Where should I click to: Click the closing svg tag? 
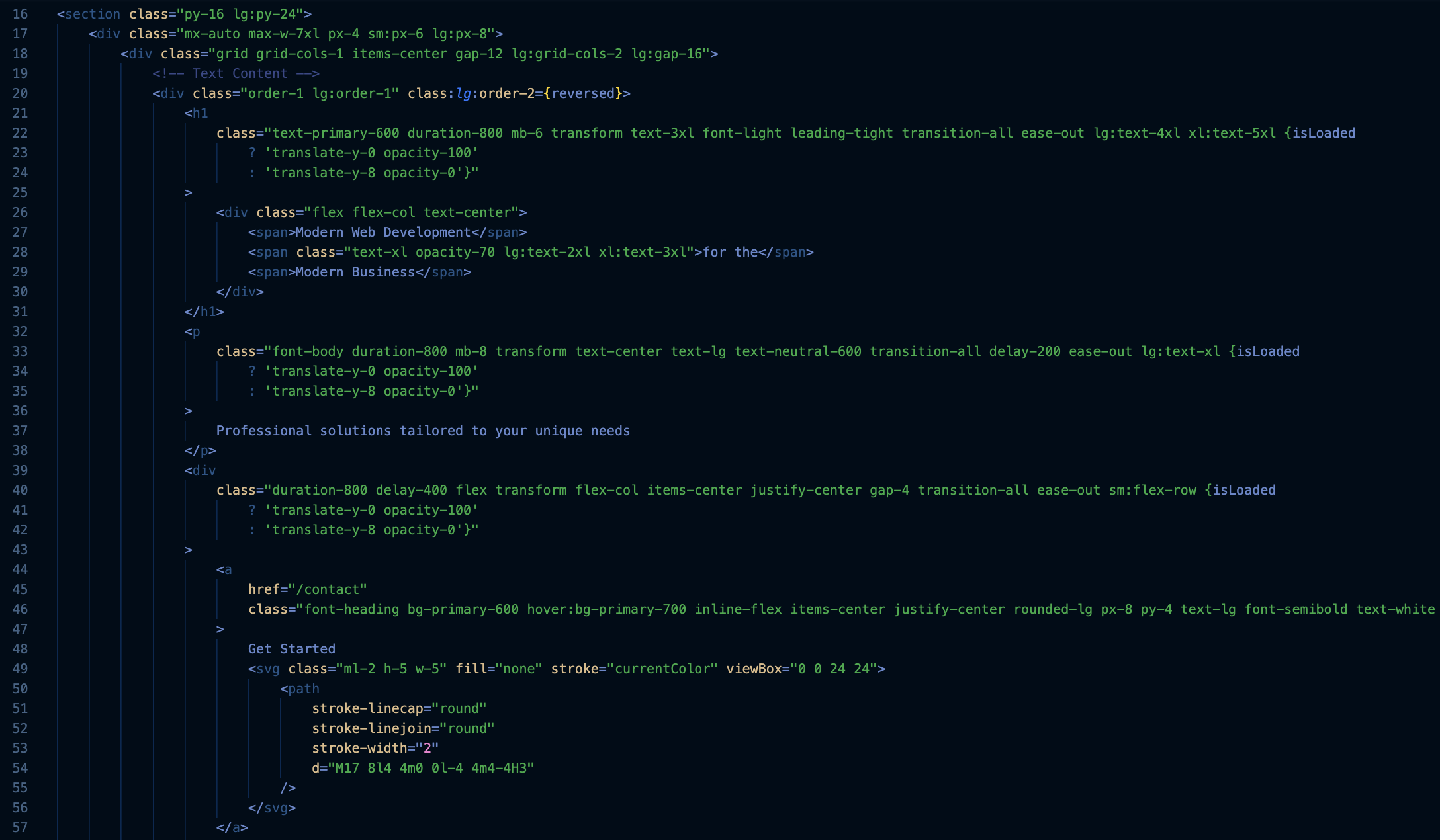point(272,808)
